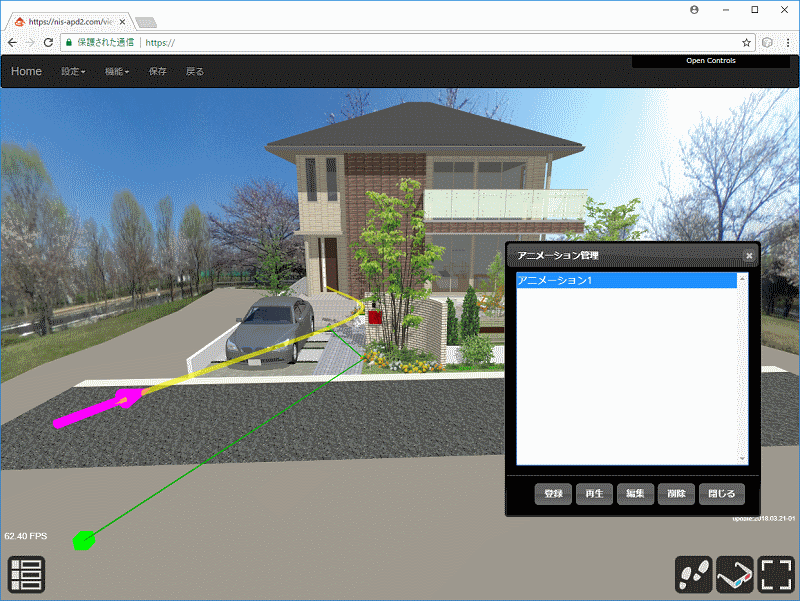Click the browser back arrow
The width and height of the screenshot is (800, 601).
click(x=12, y=43)
